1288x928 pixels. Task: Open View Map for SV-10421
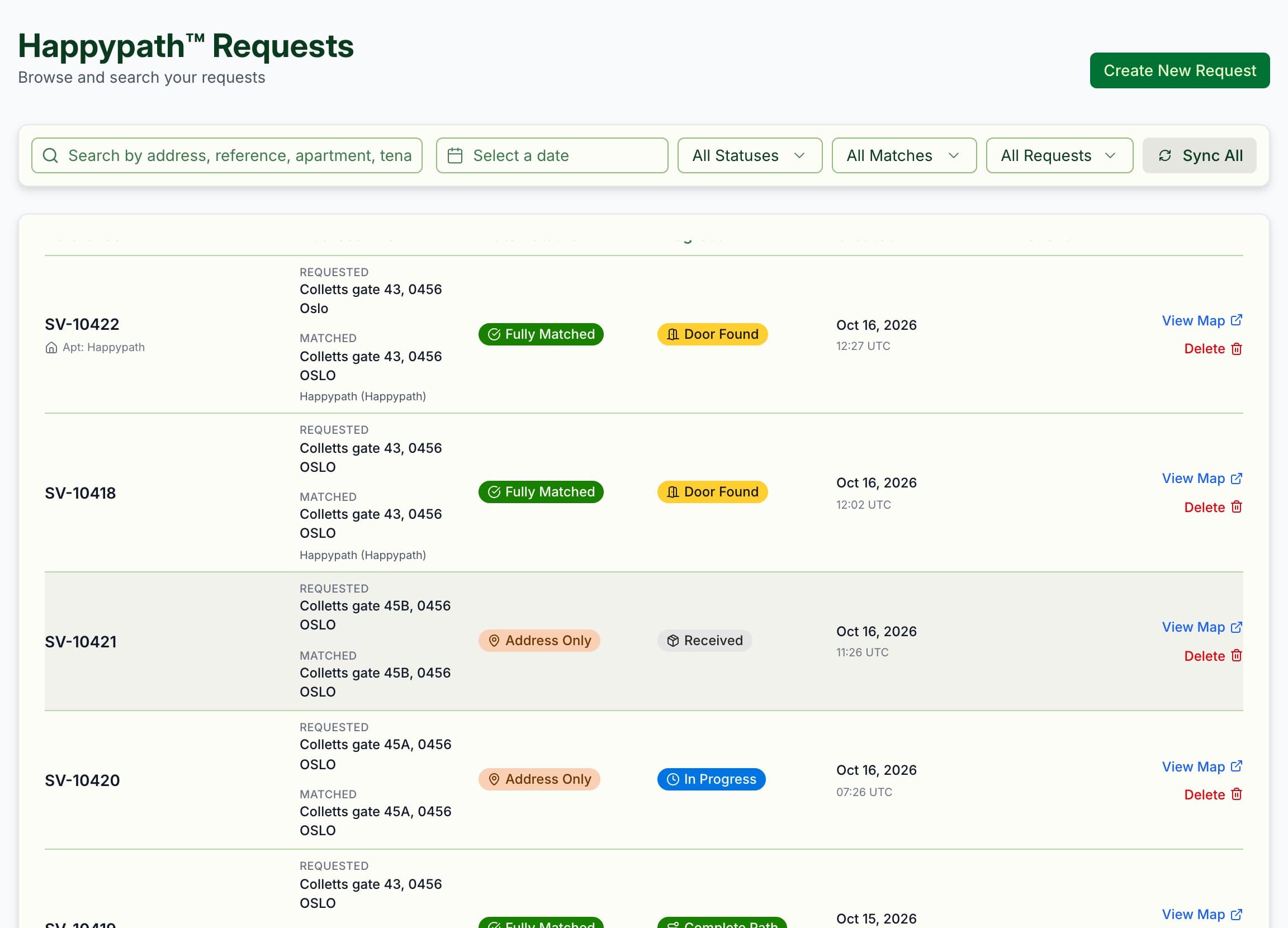(x=1202, y=627)
